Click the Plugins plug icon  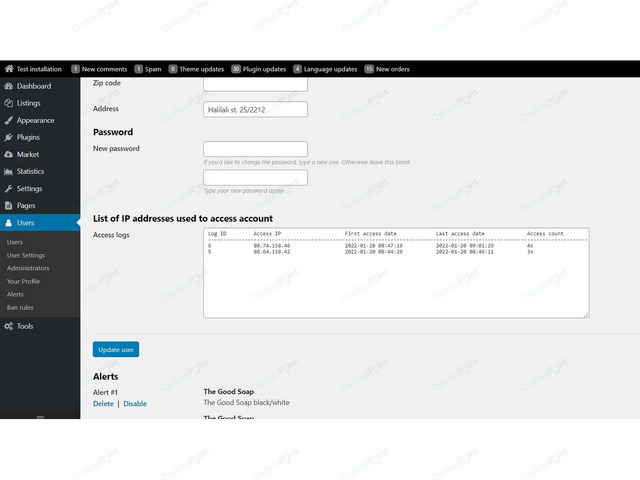(x=9, y=137)
